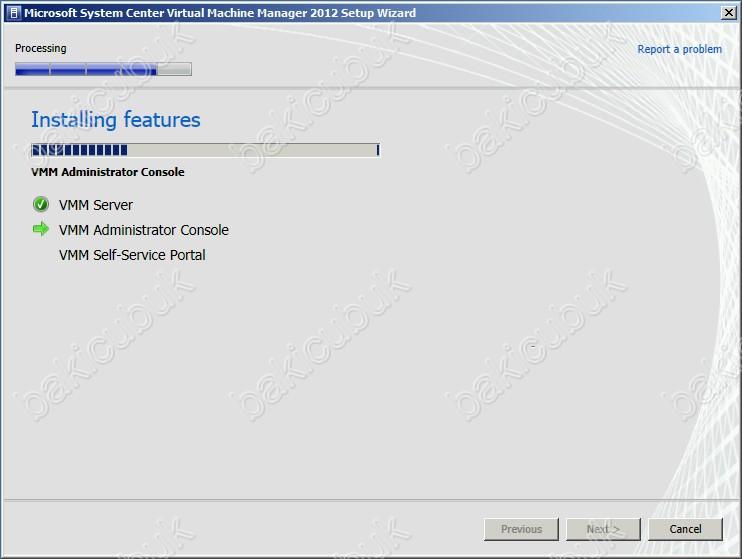Click the setup wizard title bar icon
742x559 pixels.
click(x=13, y=13)
